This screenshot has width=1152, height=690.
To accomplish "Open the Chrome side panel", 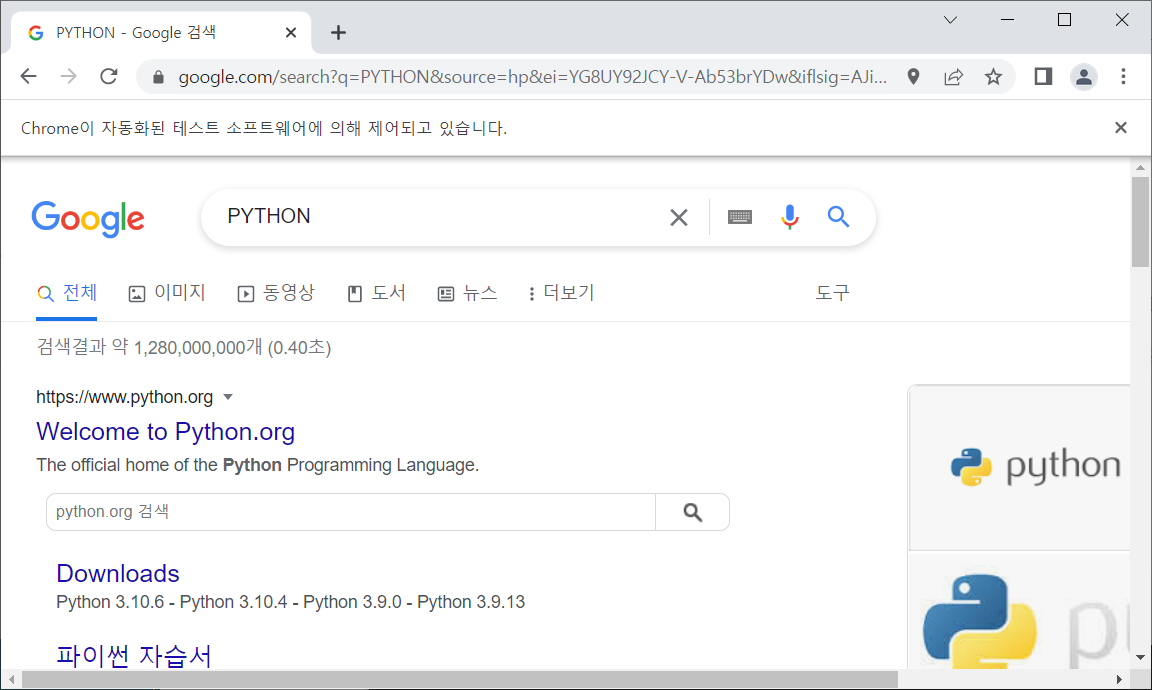I will click(1043, 76).
